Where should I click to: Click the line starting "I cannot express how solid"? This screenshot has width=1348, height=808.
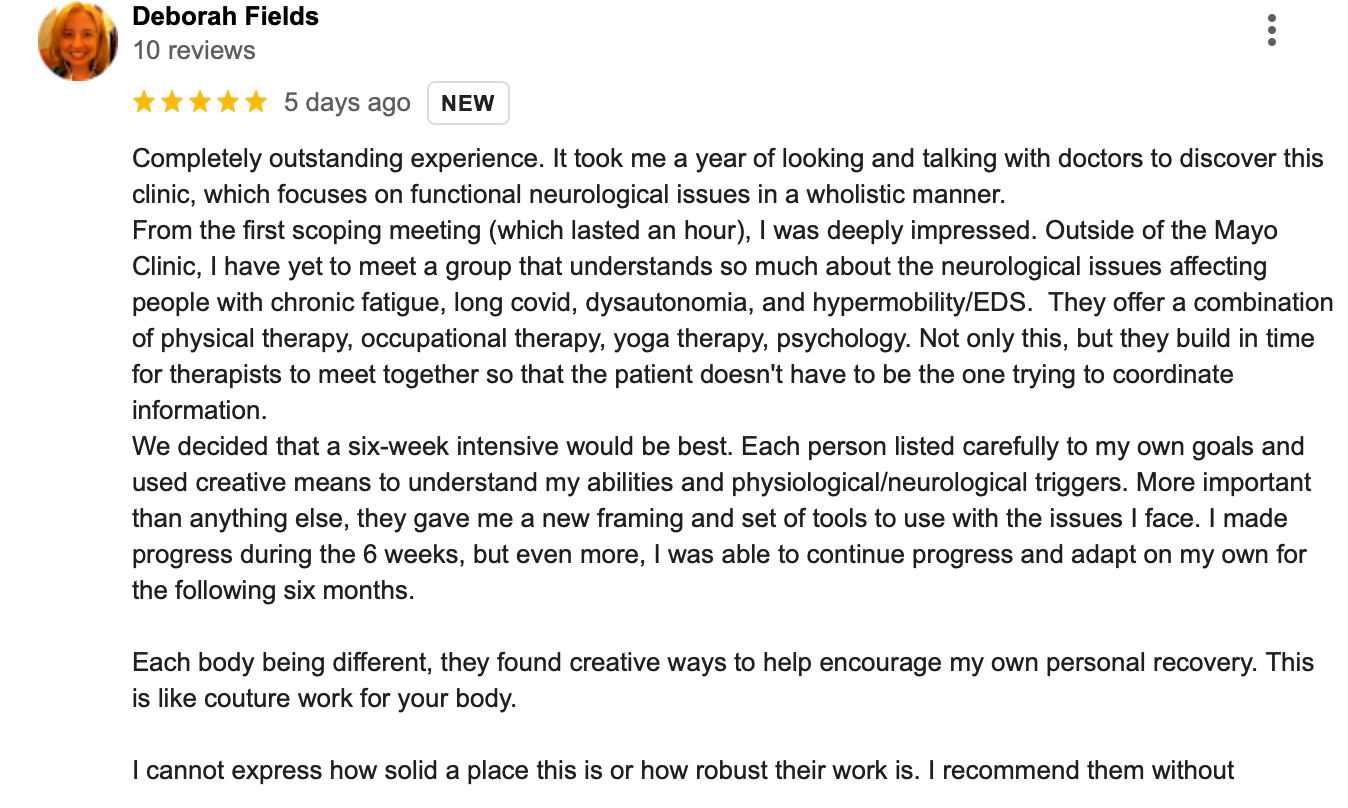tap(400, 771)
